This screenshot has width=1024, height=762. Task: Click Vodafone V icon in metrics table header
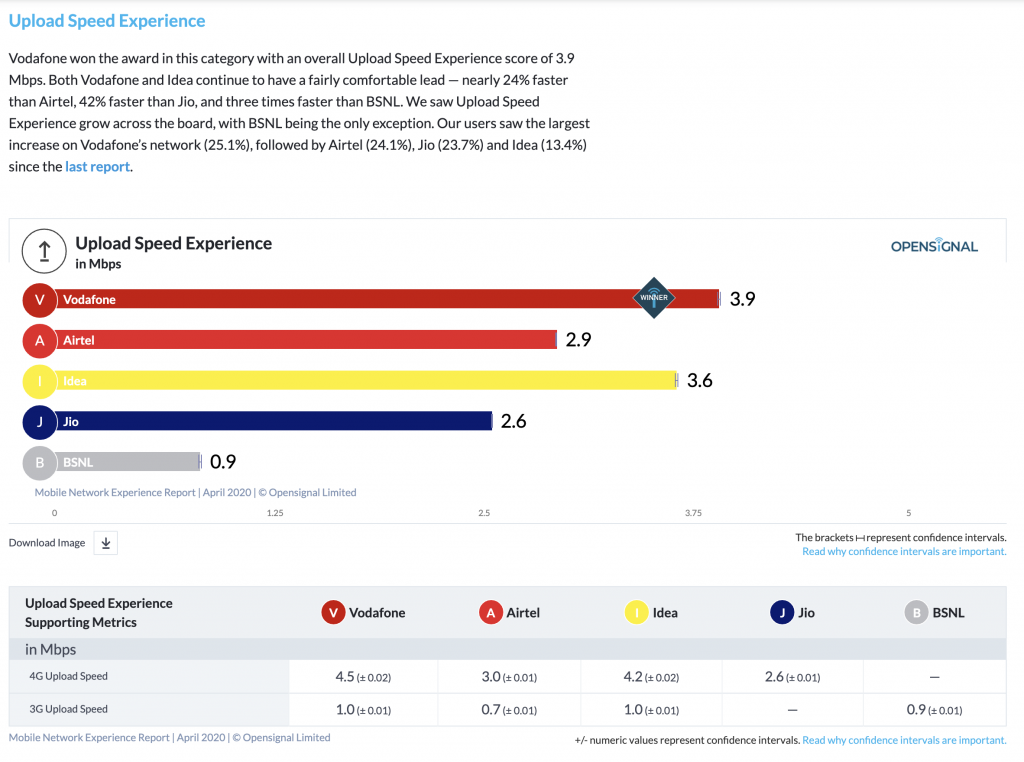[x=333, y=612]
